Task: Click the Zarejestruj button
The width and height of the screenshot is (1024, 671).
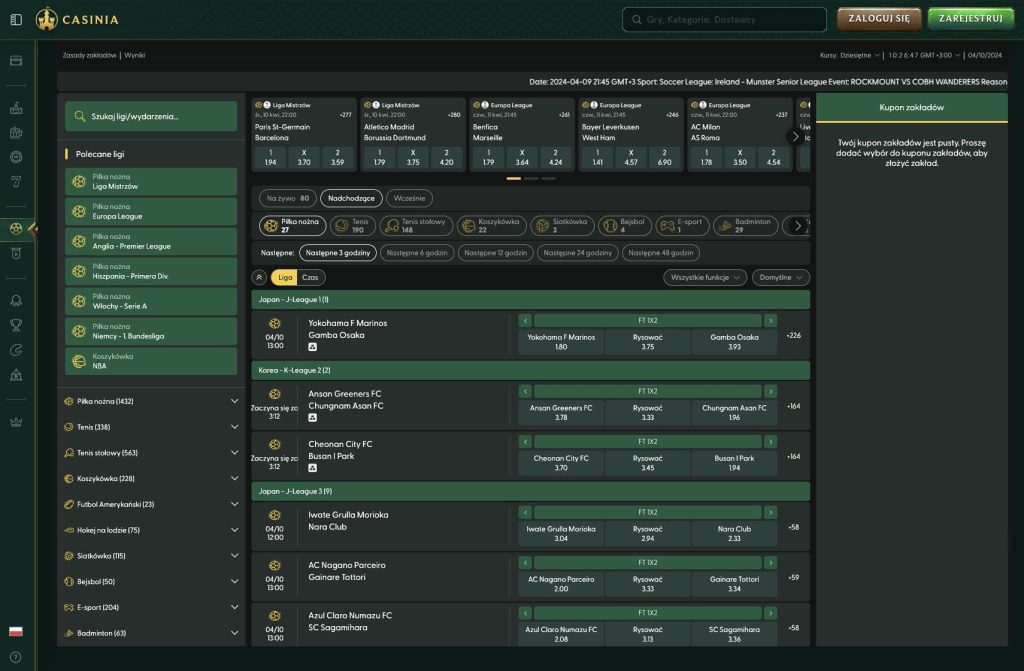Action: point(970,19)
